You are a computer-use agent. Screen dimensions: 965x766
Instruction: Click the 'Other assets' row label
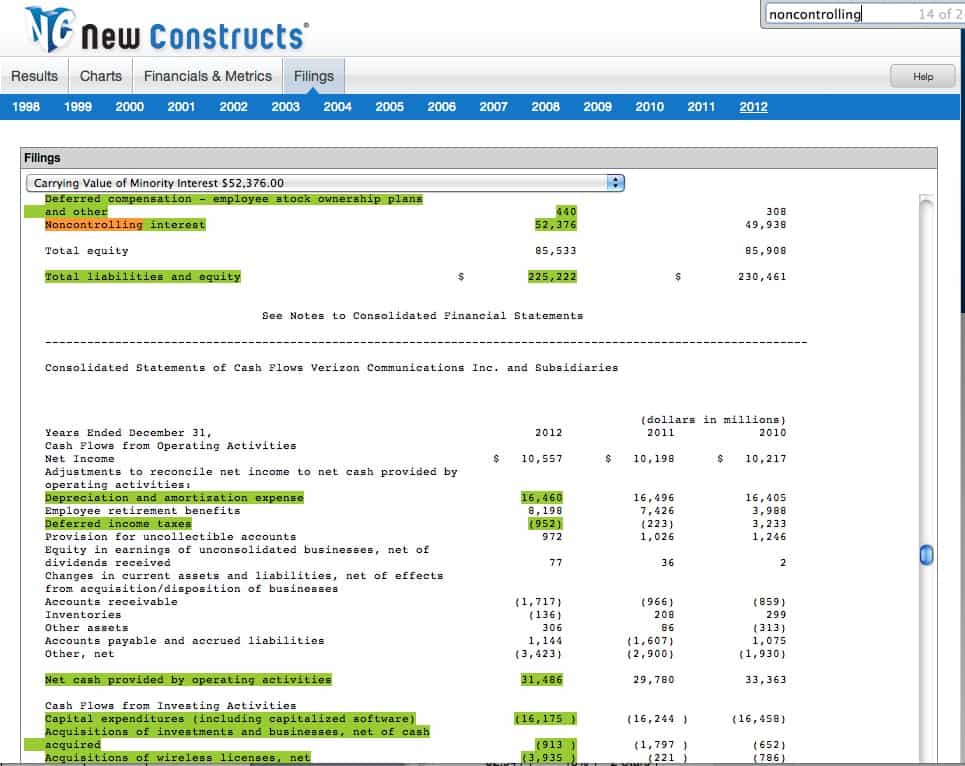click(x=87, y=628)
